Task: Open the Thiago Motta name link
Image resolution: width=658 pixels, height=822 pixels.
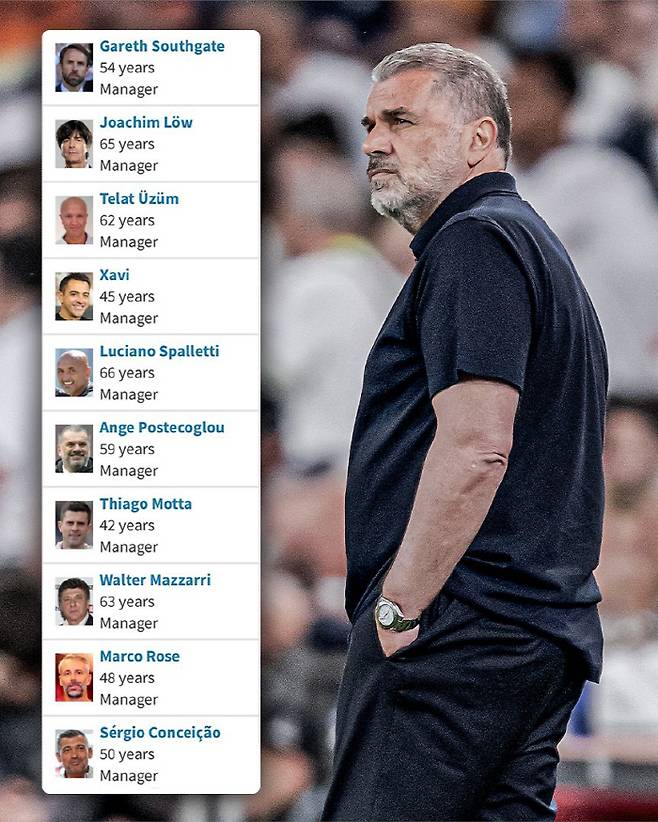Action: point(146,504)
